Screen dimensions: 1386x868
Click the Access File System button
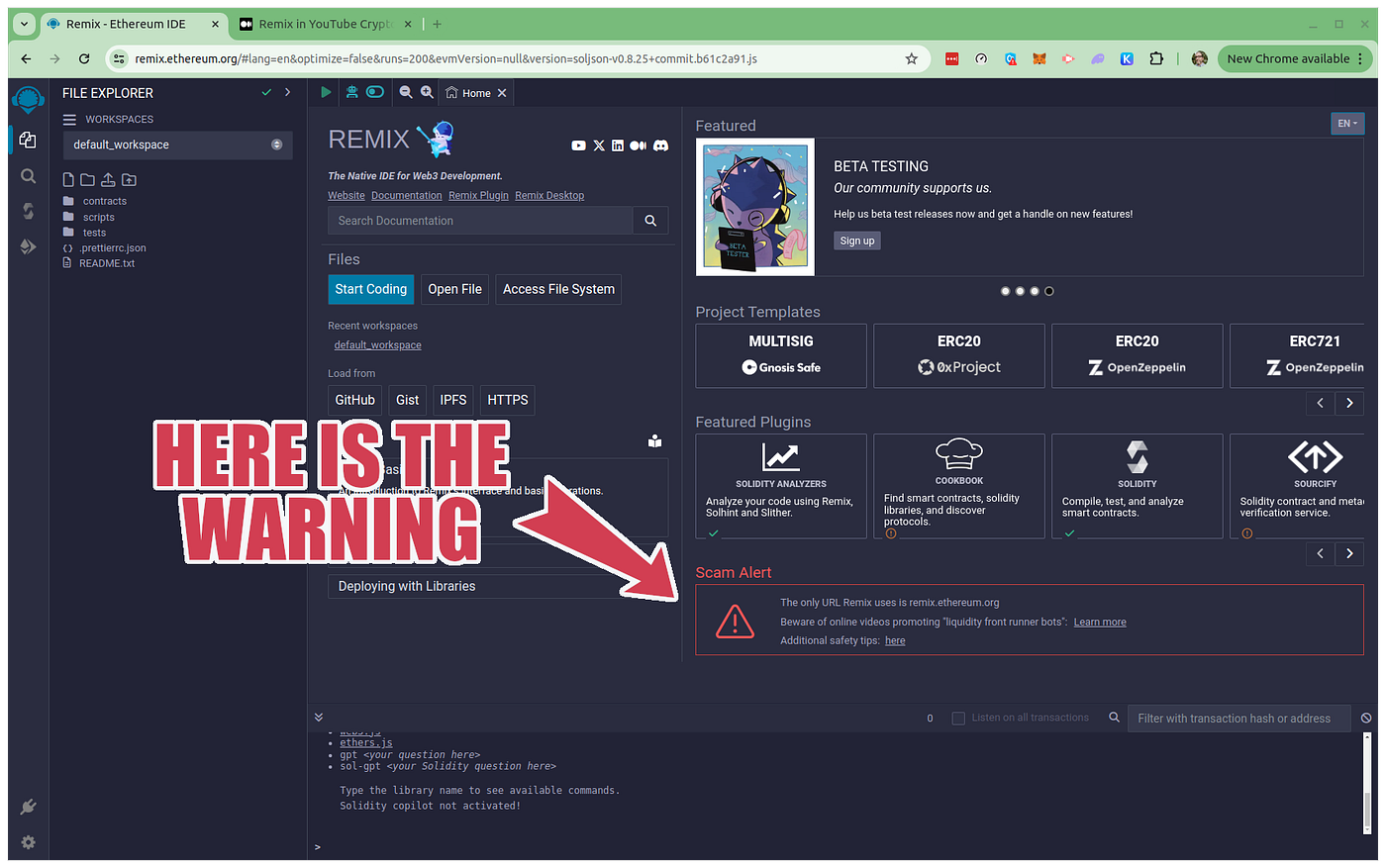click(558, 289)
